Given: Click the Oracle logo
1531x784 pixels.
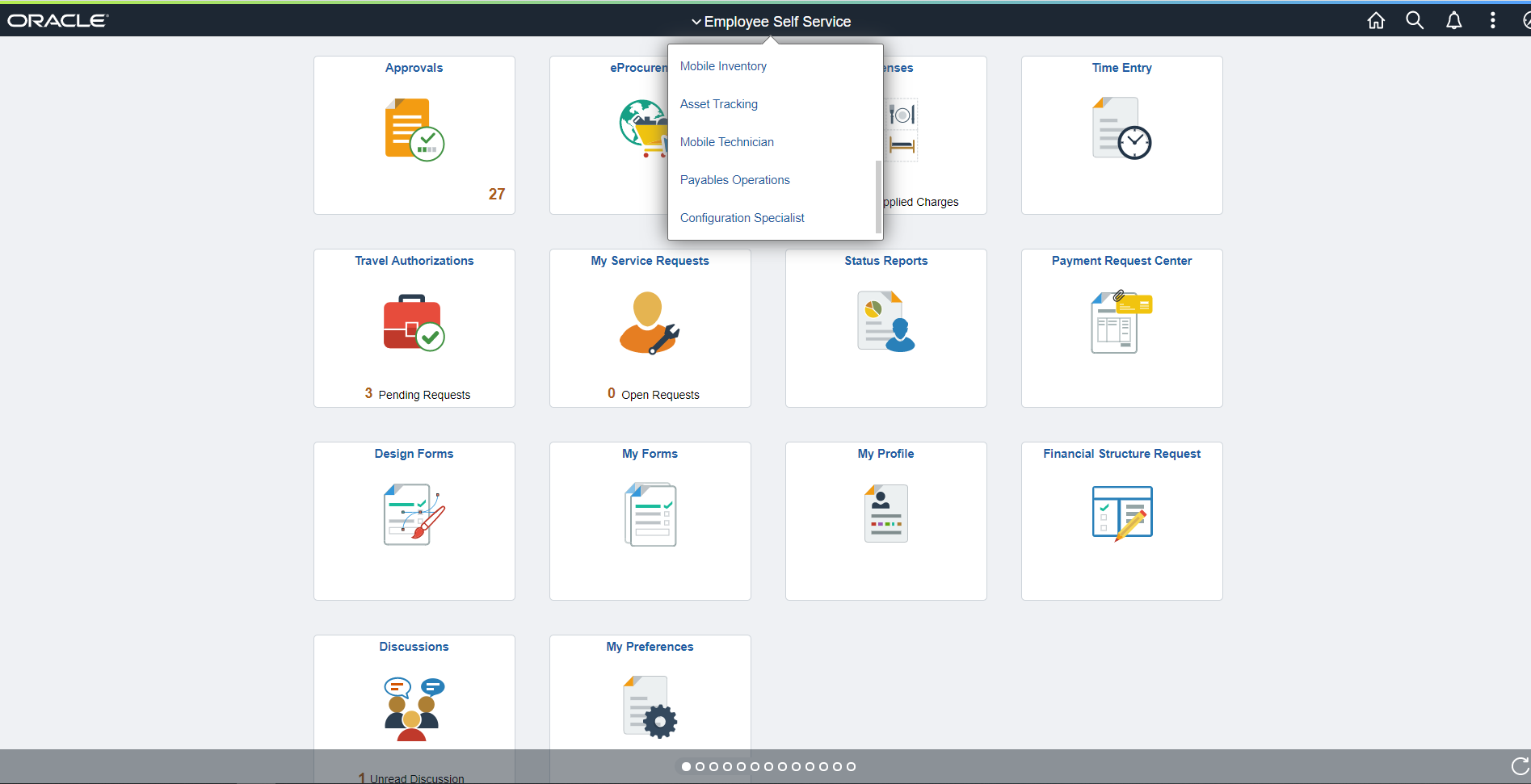Looking at the screenshot, I should click(x=58, y=21).
